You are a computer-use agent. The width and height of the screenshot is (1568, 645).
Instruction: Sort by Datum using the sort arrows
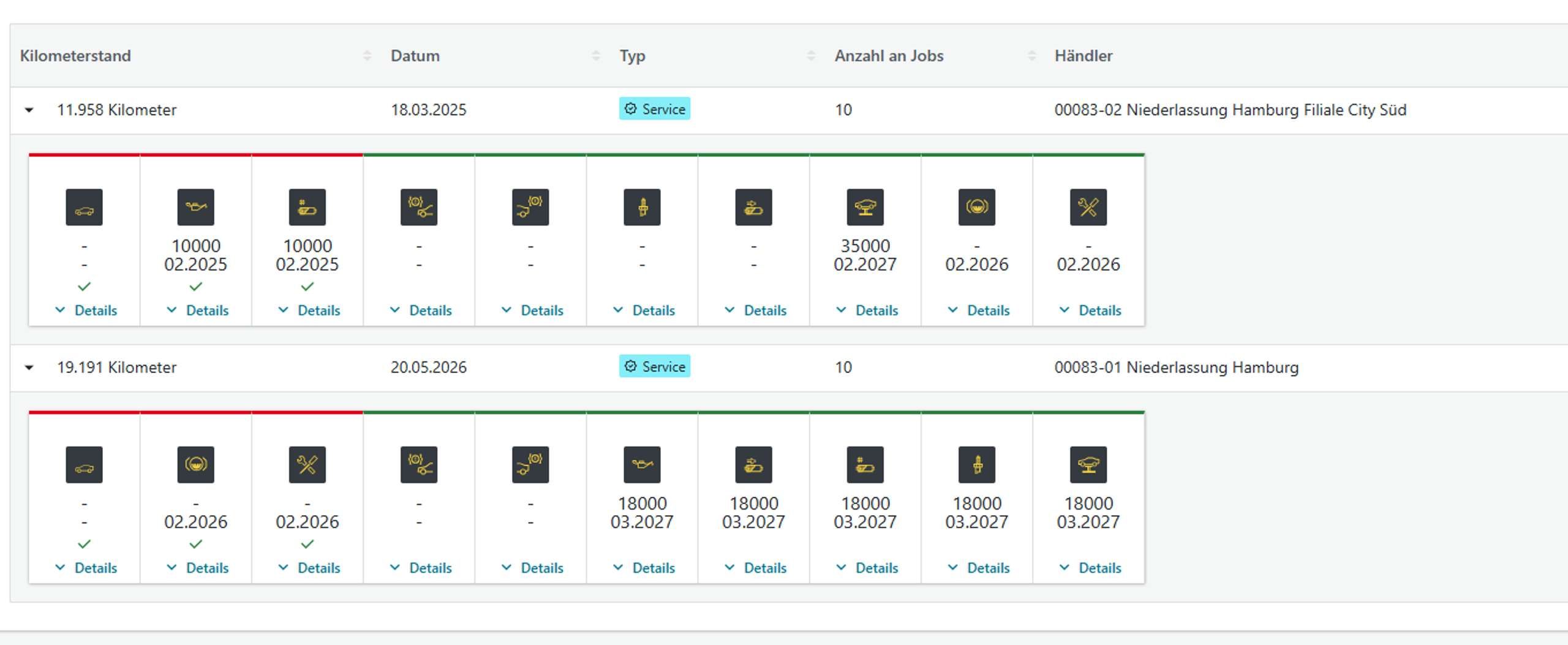(595, 56)
